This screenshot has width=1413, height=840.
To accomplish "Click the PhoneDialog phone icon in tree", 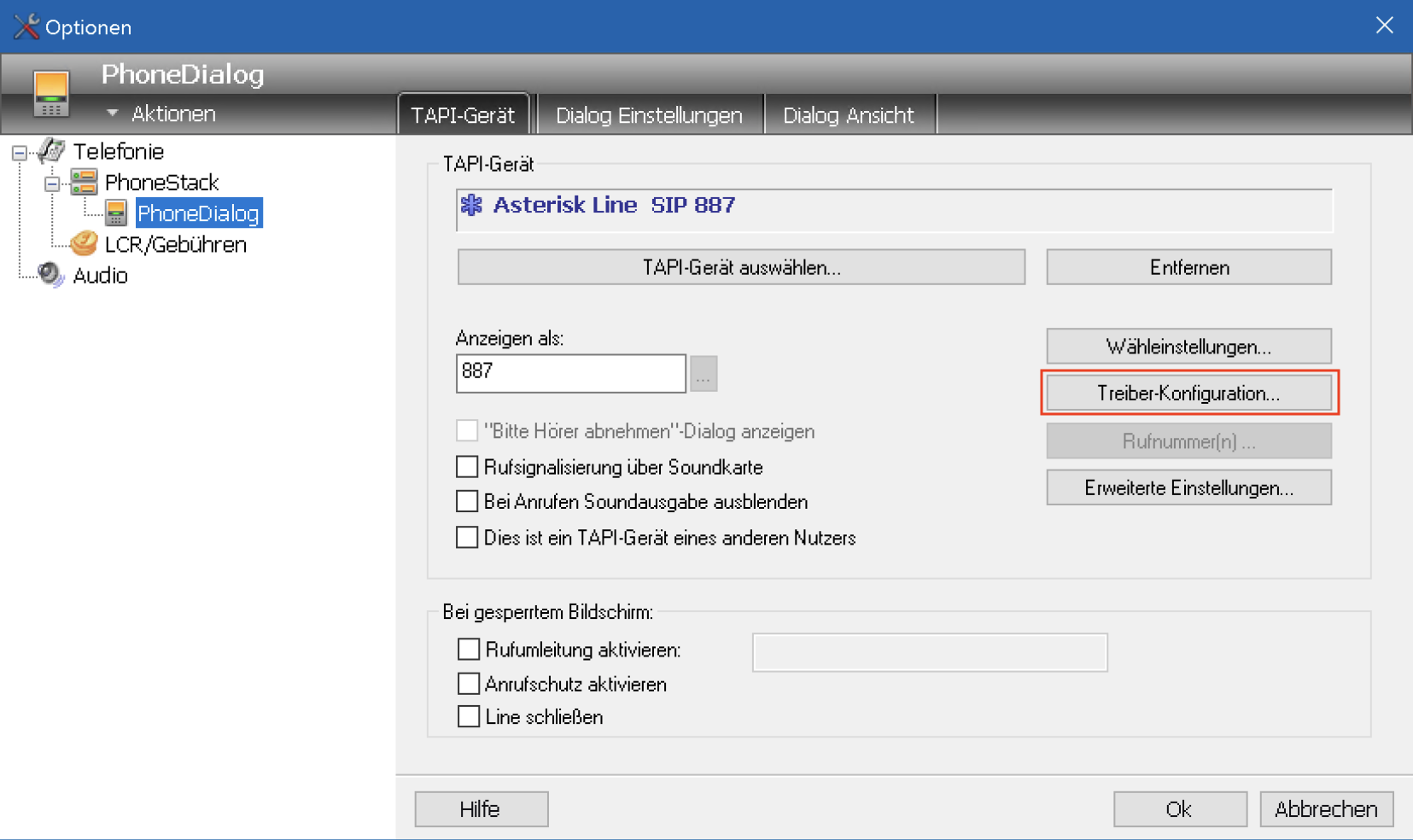I will (x=116, y=213).
